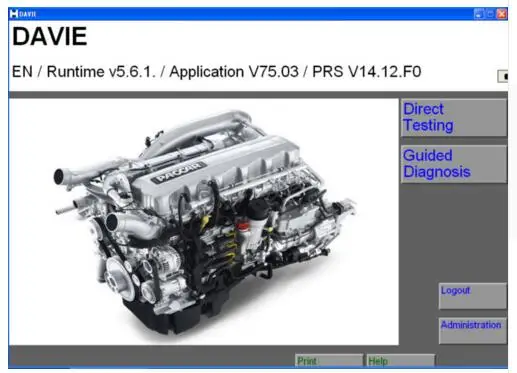Click the PACCAR engine image
517x373 pixels.
pyautogui.click(x=204, y=222)
